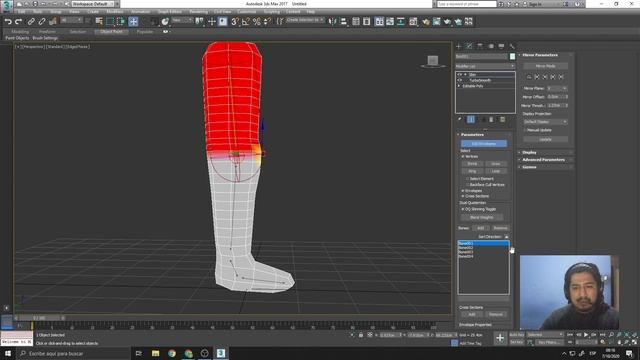Click the Blend Weights button
The image size is (640, 360).
pos(482,218)
